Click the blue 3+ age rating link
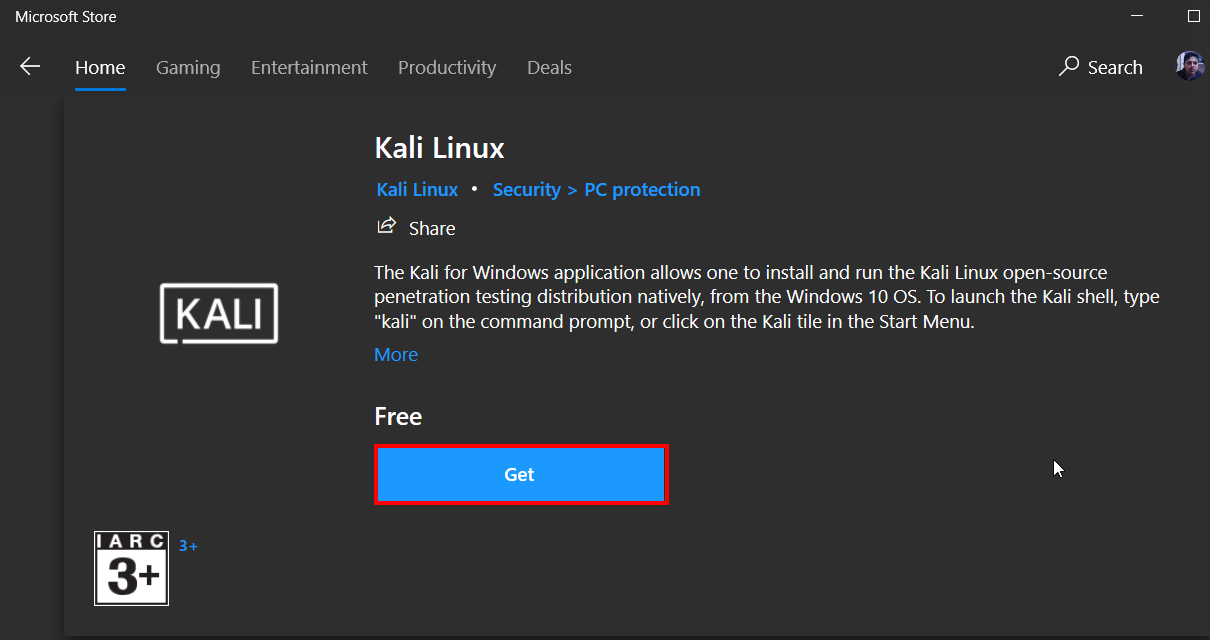1210x640 pixels. pyautogui.click(x=188, y=546)
